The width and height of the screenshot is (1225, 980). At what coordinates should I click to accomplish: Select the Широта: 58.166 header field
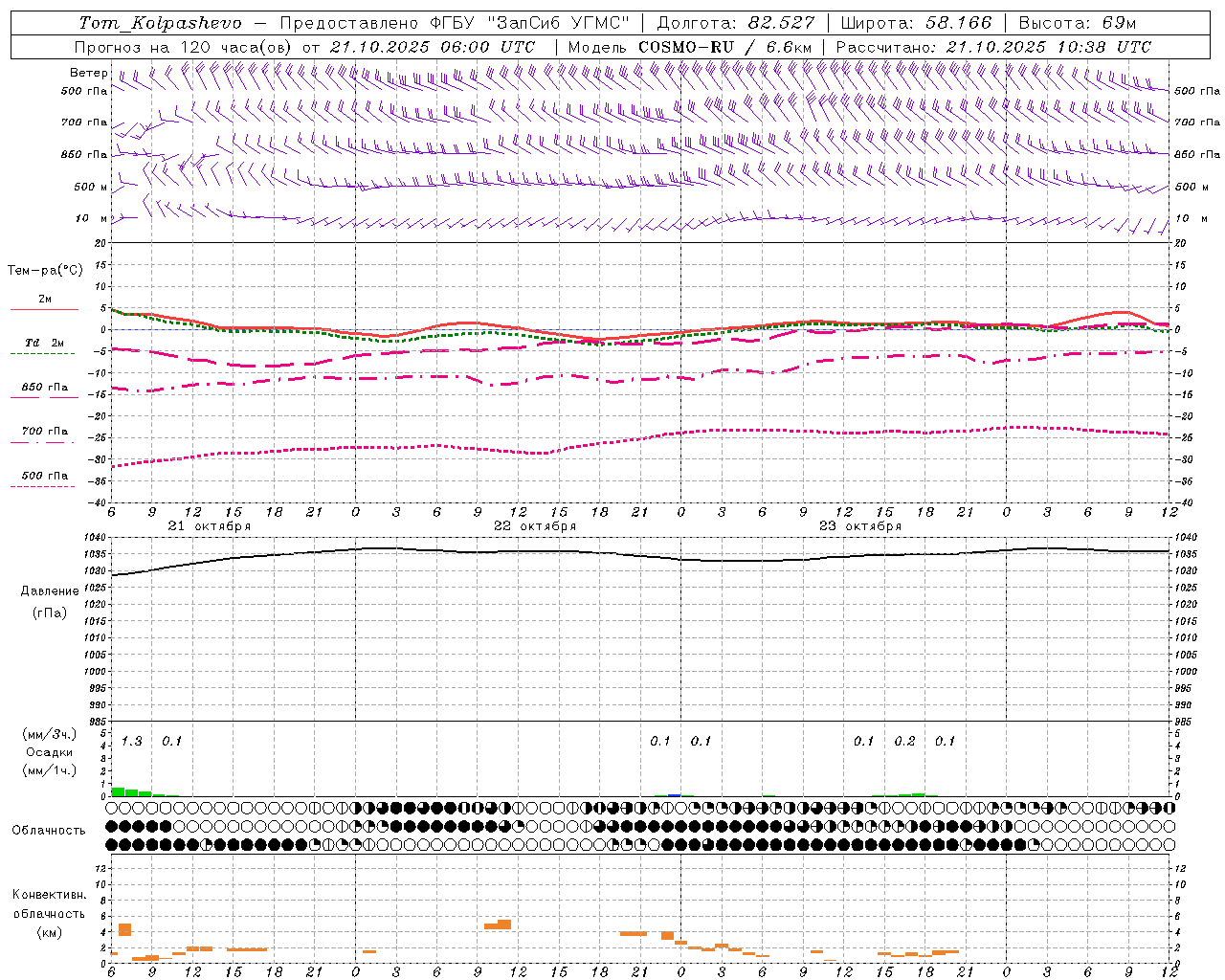coord(916,23)
